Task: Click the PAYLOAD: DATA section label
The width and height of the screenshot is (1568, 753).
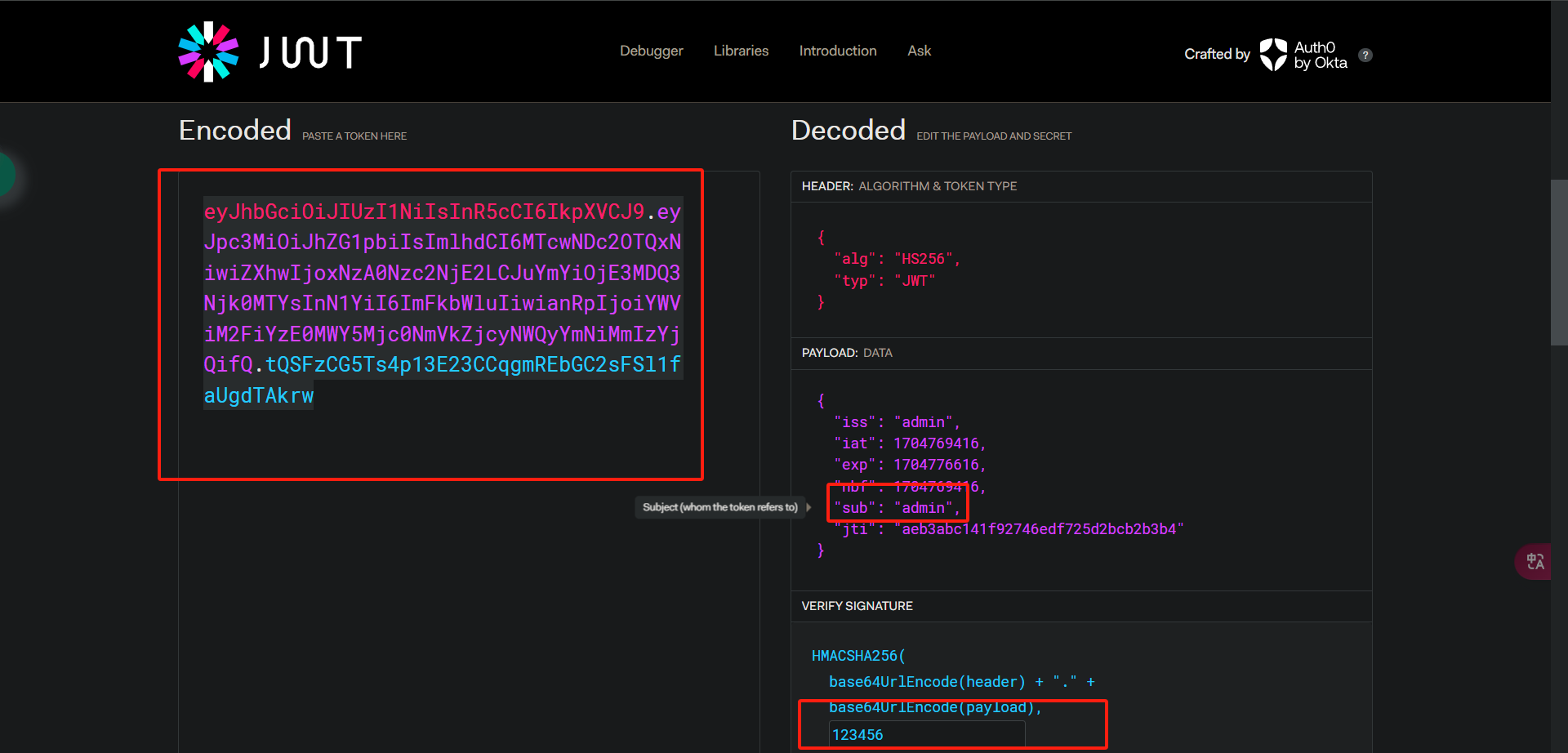Action: pos(847,353)
